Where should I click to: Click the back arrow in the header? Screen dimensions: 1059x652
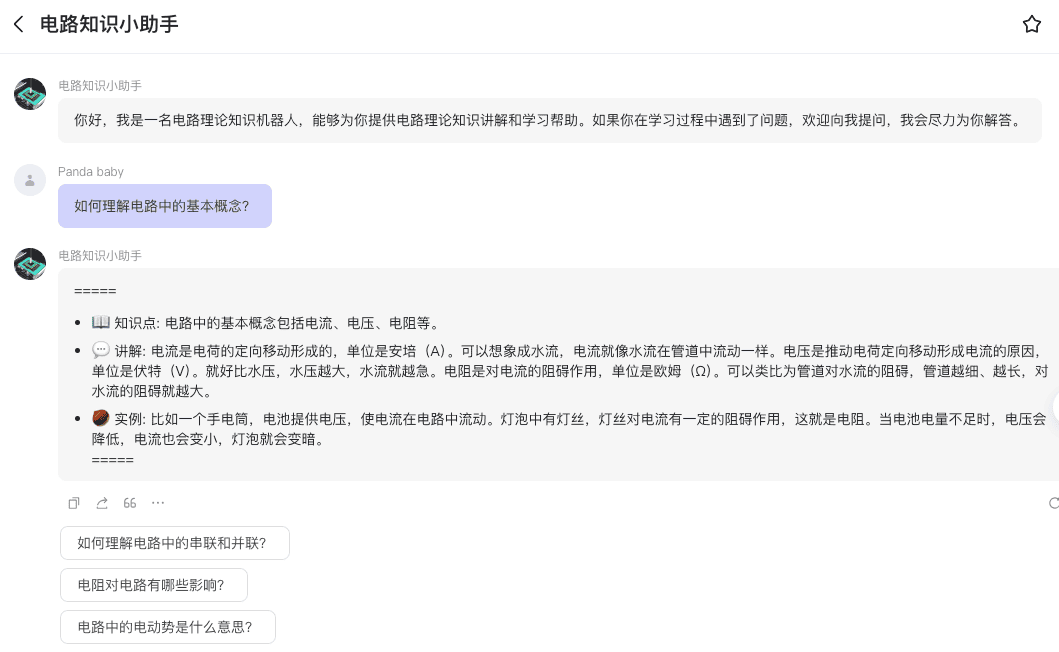(x=18, y=25)
